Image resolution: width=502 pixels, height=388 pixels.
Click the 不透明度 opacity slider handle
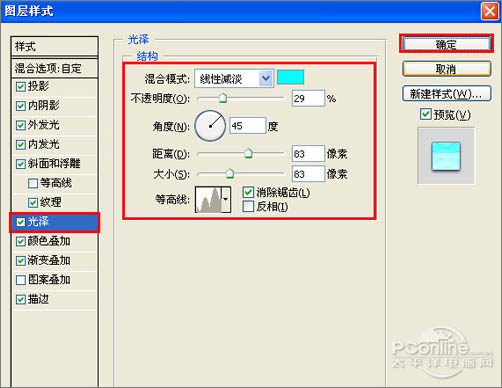tap(223, 98)
